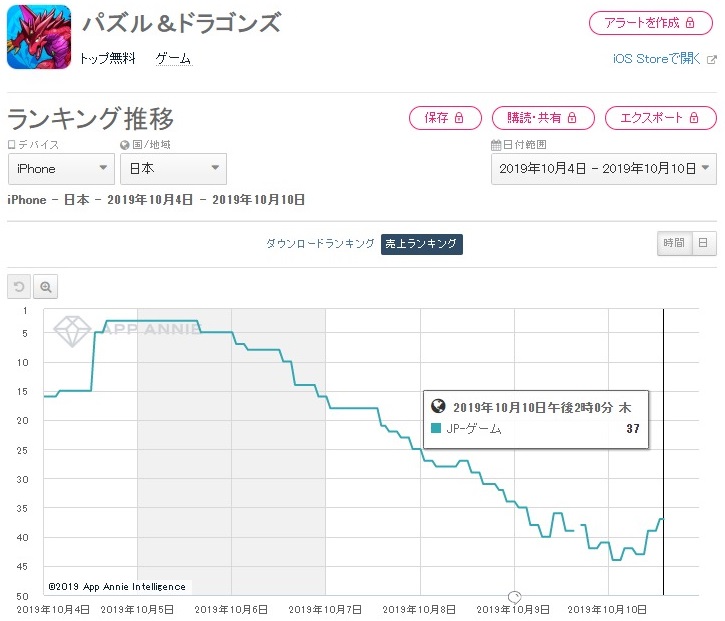Click the lock icon on 保存 button
Screen dimensions: 725x621
coord(460,118)
